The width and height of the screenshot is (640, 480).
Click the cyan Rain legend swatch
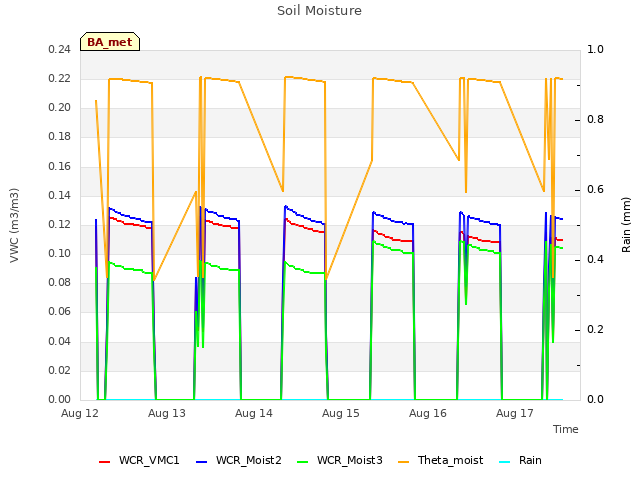(504, 462)
